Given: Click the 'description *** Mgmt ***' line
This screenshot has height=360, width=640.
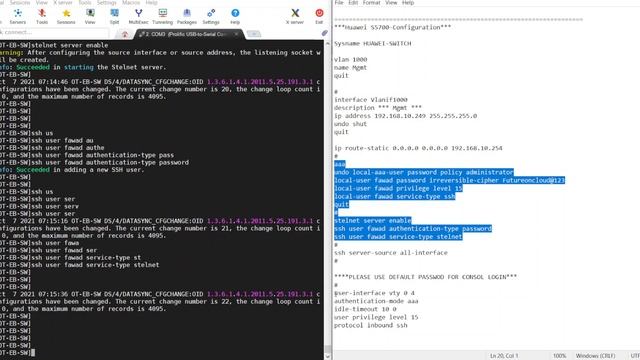Looking at the screenshot, I should coord(378,108).
